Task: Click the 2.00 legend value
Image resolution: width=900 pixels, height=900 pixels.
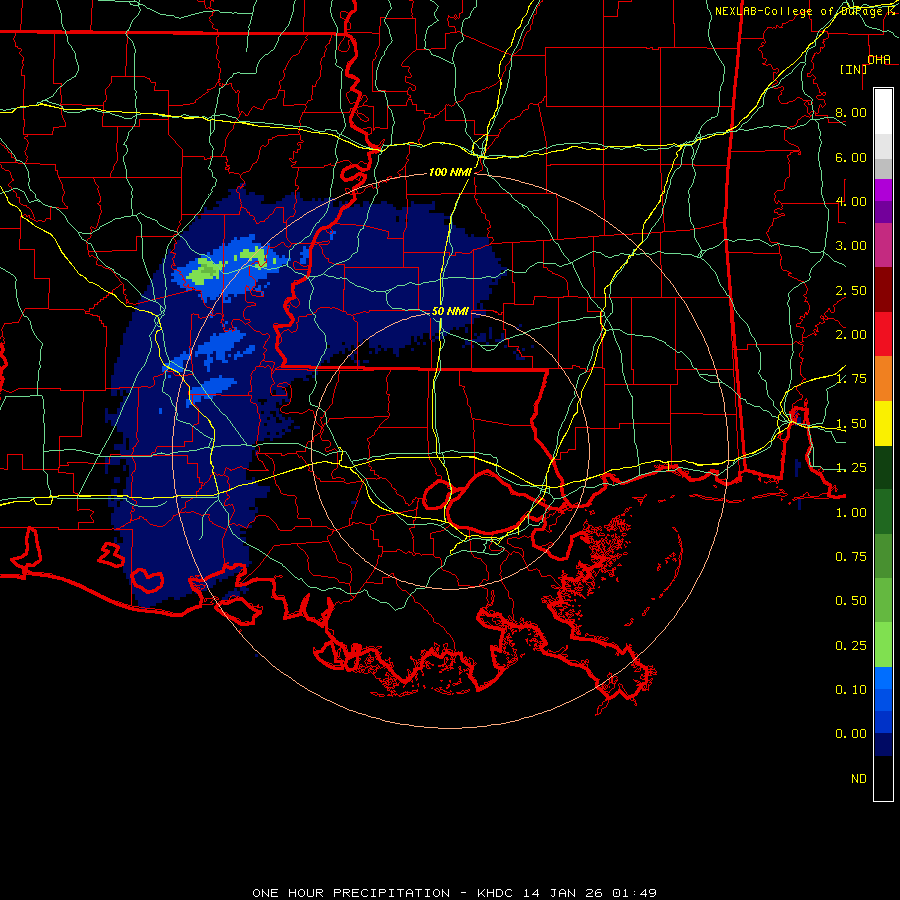Action: (x=851, y=335)
